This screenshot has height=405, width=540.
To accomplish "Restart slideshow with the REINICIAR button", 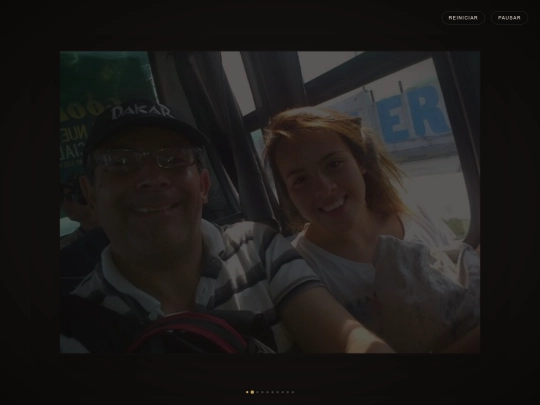I will tap(463, 18).
